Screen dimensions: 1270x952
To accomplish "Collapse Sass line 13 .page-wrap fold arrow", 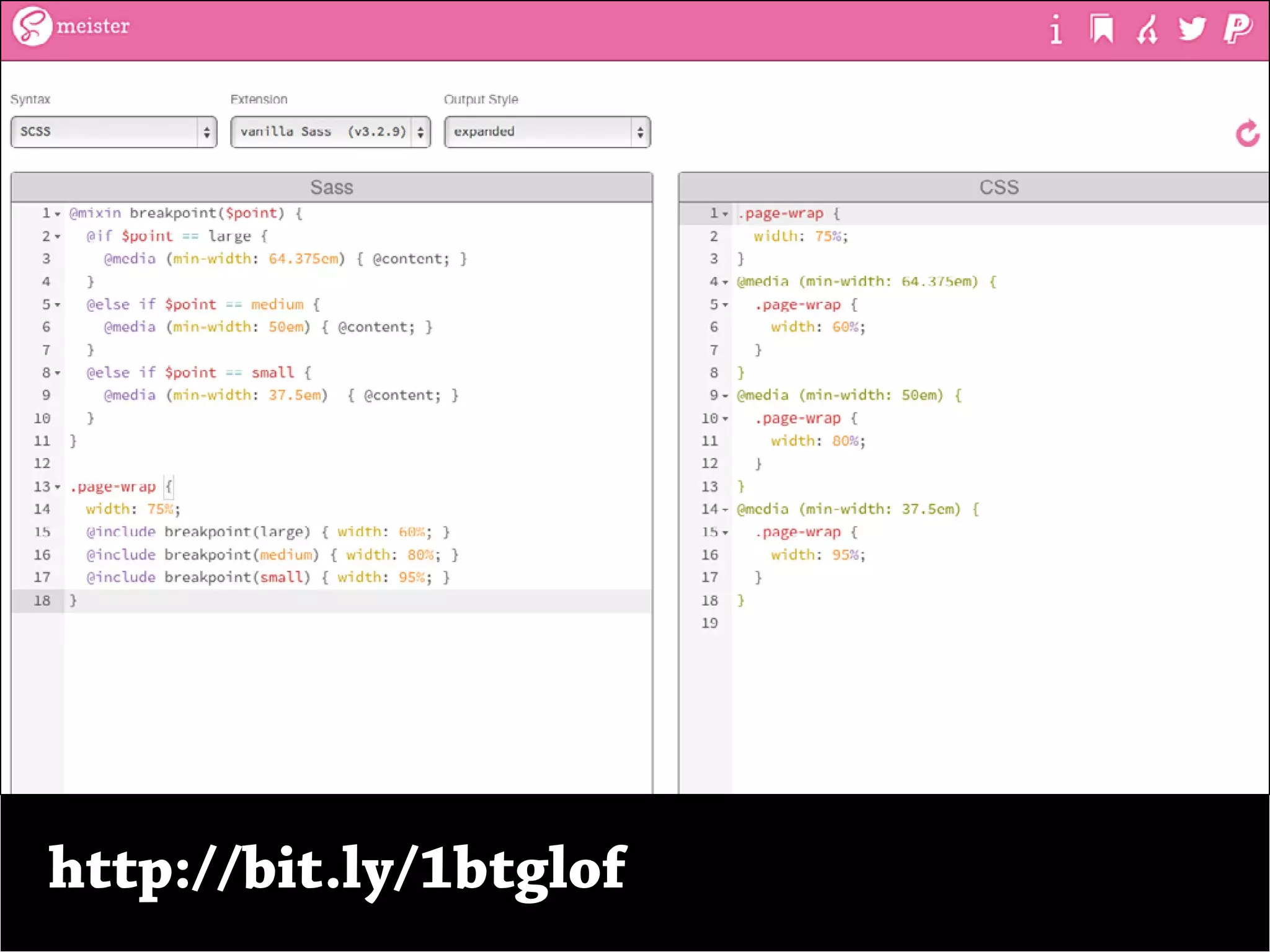I will click(x=58, y=488).
